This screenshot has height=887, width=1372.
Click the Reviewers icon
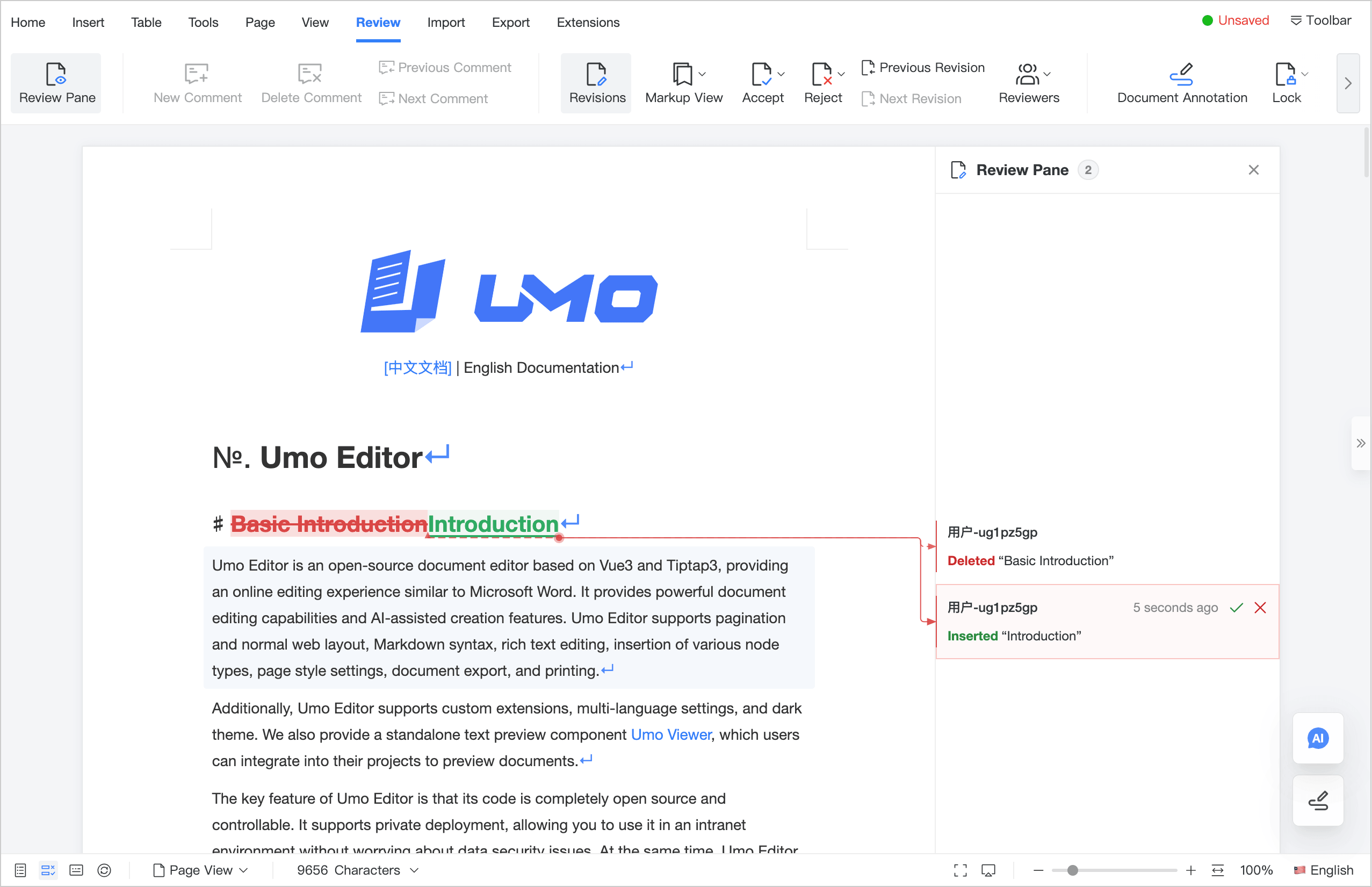1027,73
